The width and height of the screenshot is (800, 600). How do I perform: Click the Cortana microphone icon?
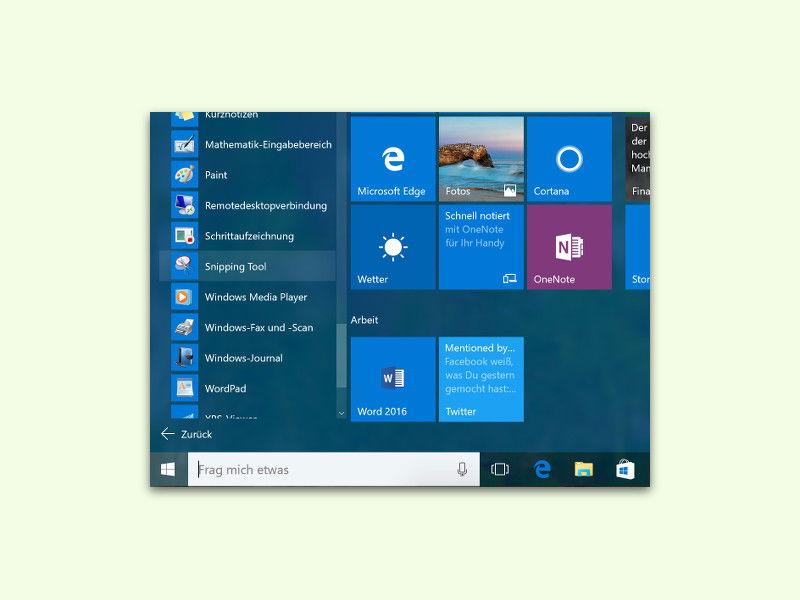(x=462, y=469)
